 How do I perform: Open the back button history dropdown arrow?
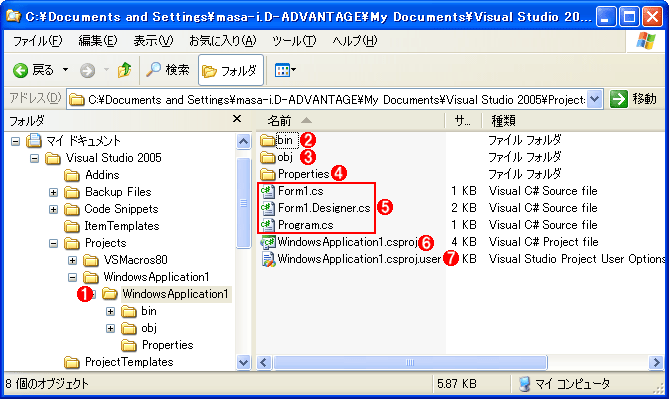click(65, 70)
